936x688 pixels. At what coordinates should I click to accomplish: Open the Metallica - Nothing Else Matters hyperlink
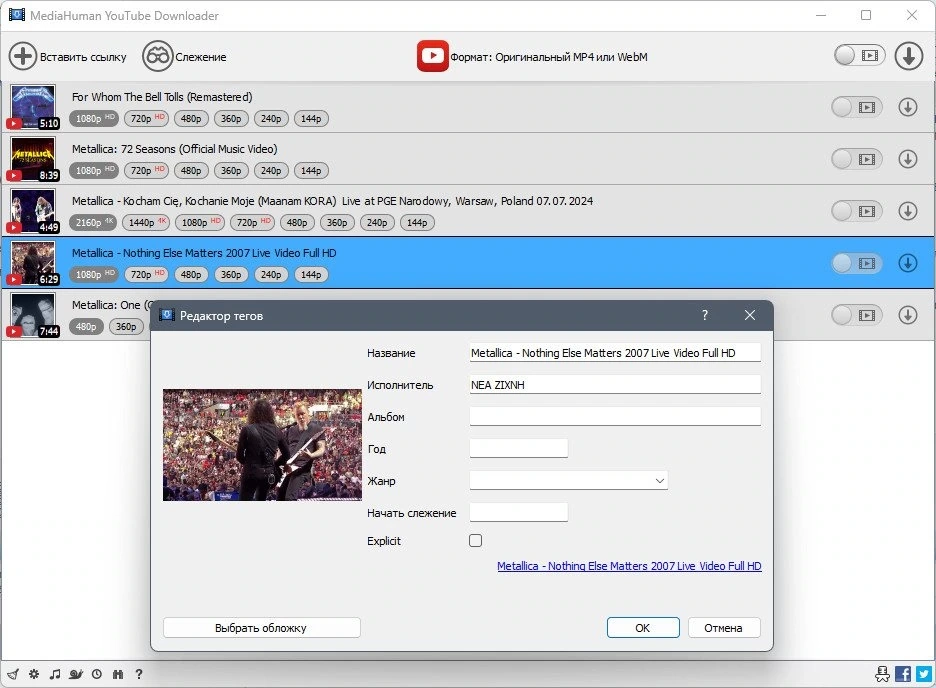coord(629,566)
